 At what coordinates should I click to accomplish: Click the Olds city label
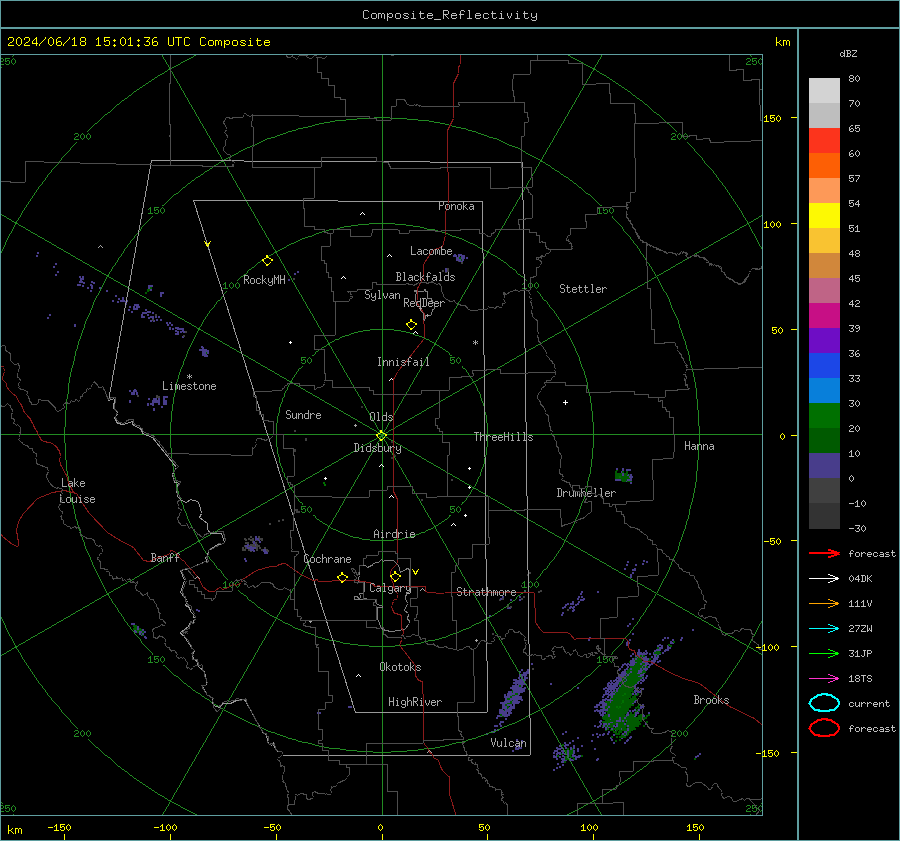pos(381,417)
